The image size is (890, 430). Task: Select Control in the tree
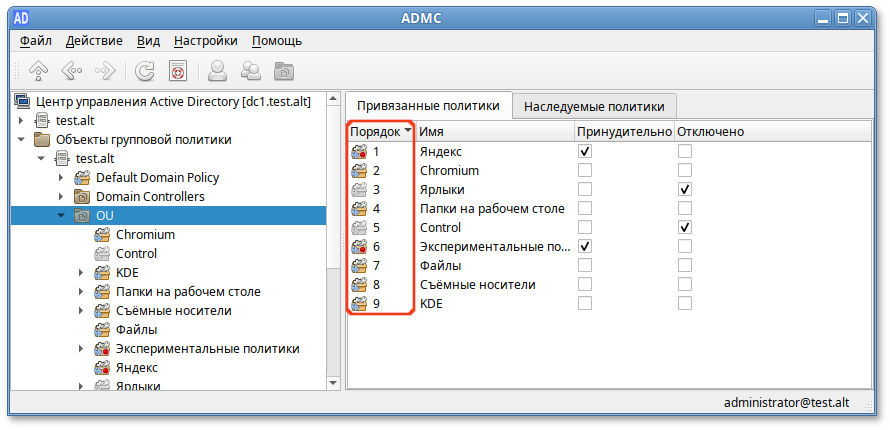pos(136,254)
